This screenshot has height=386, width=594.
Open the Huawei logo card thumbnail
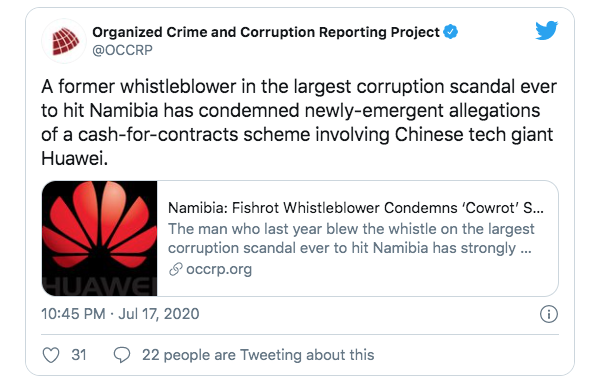(x=100, y=238)
